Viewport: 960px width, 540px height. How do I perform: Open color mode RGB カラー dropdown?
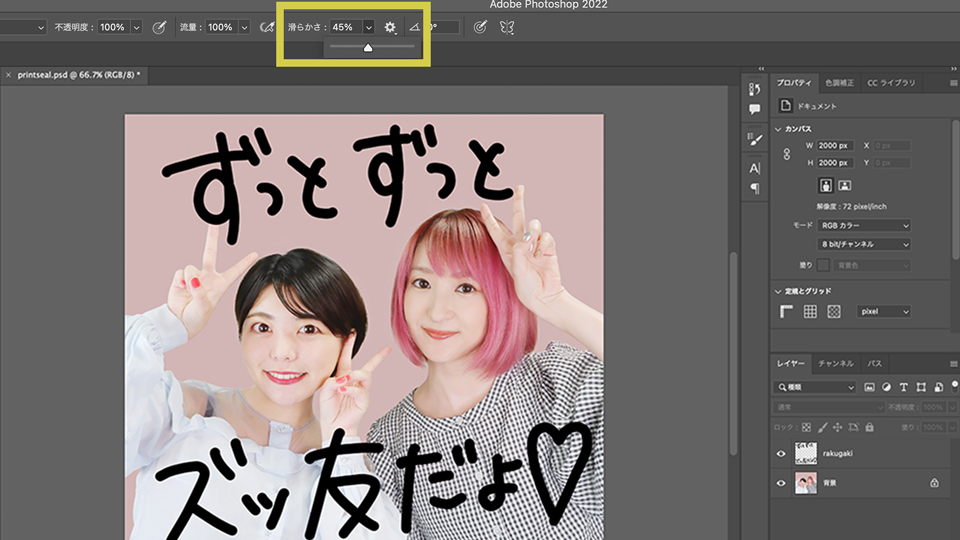coord(864,225)
